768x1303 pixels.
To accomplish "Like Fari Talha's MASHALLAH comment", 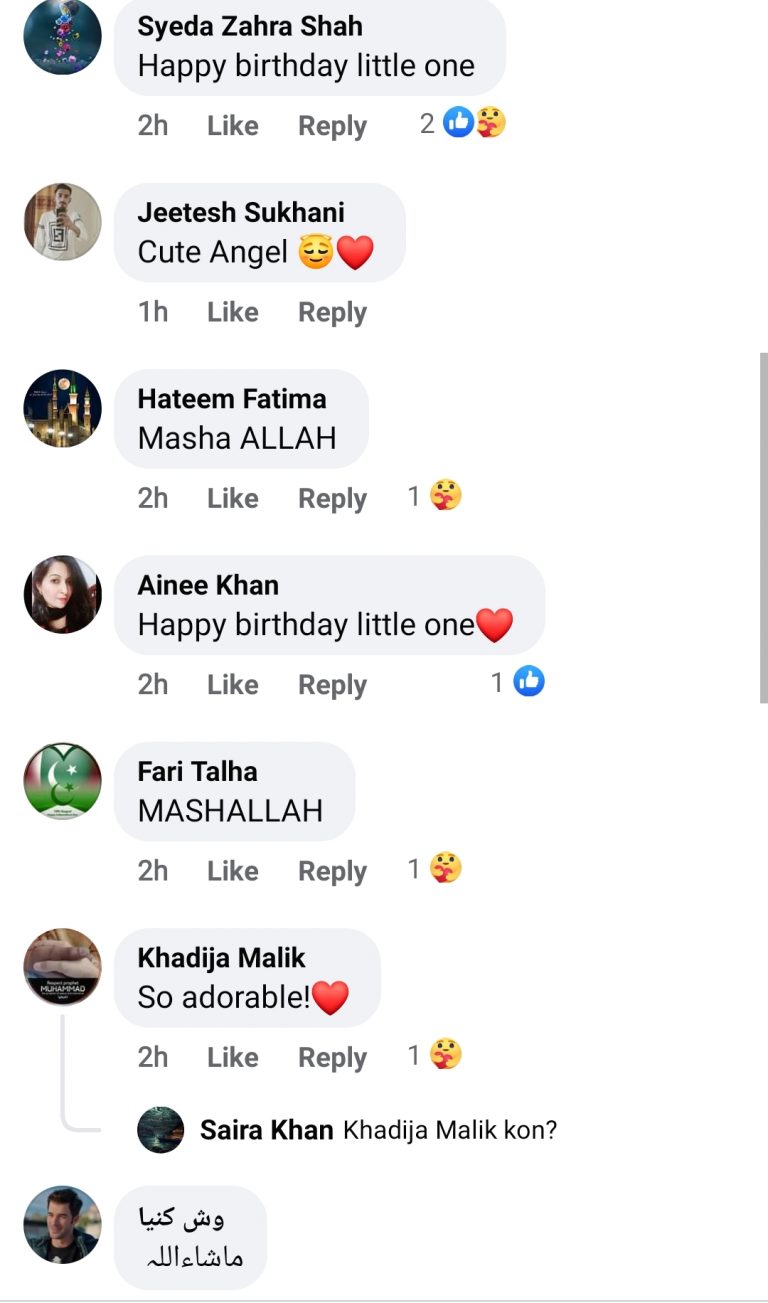I will click(231, 870).
